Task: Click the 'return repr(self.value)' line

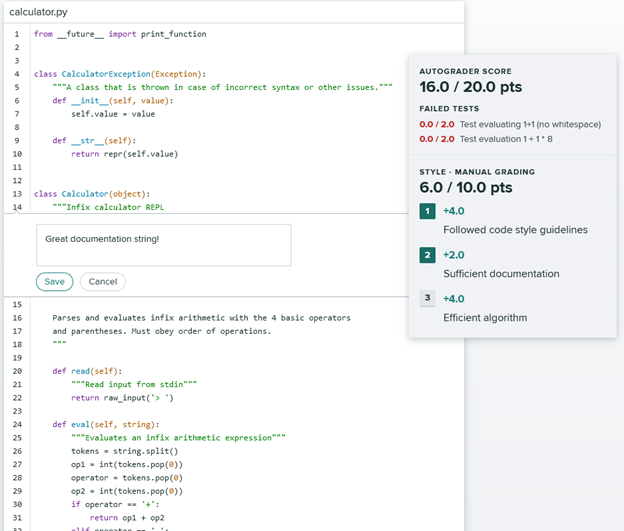Action: coord(125,154)
